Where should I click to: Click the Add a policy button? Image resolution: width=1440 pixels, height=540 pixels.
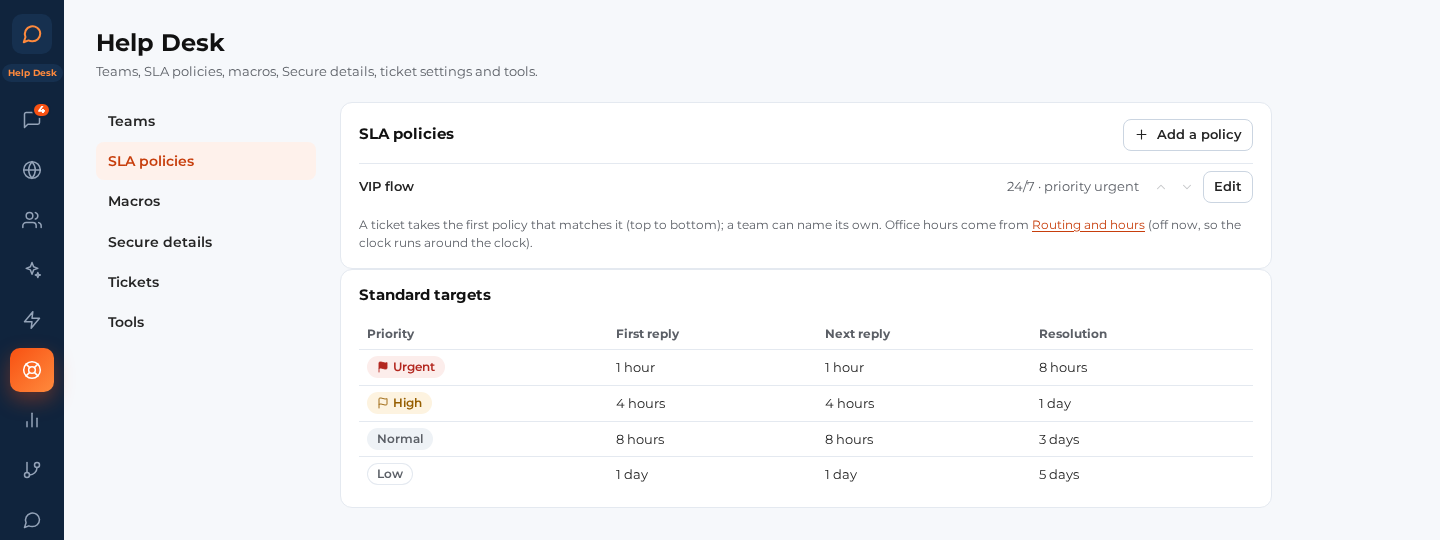coord(1188,135)
